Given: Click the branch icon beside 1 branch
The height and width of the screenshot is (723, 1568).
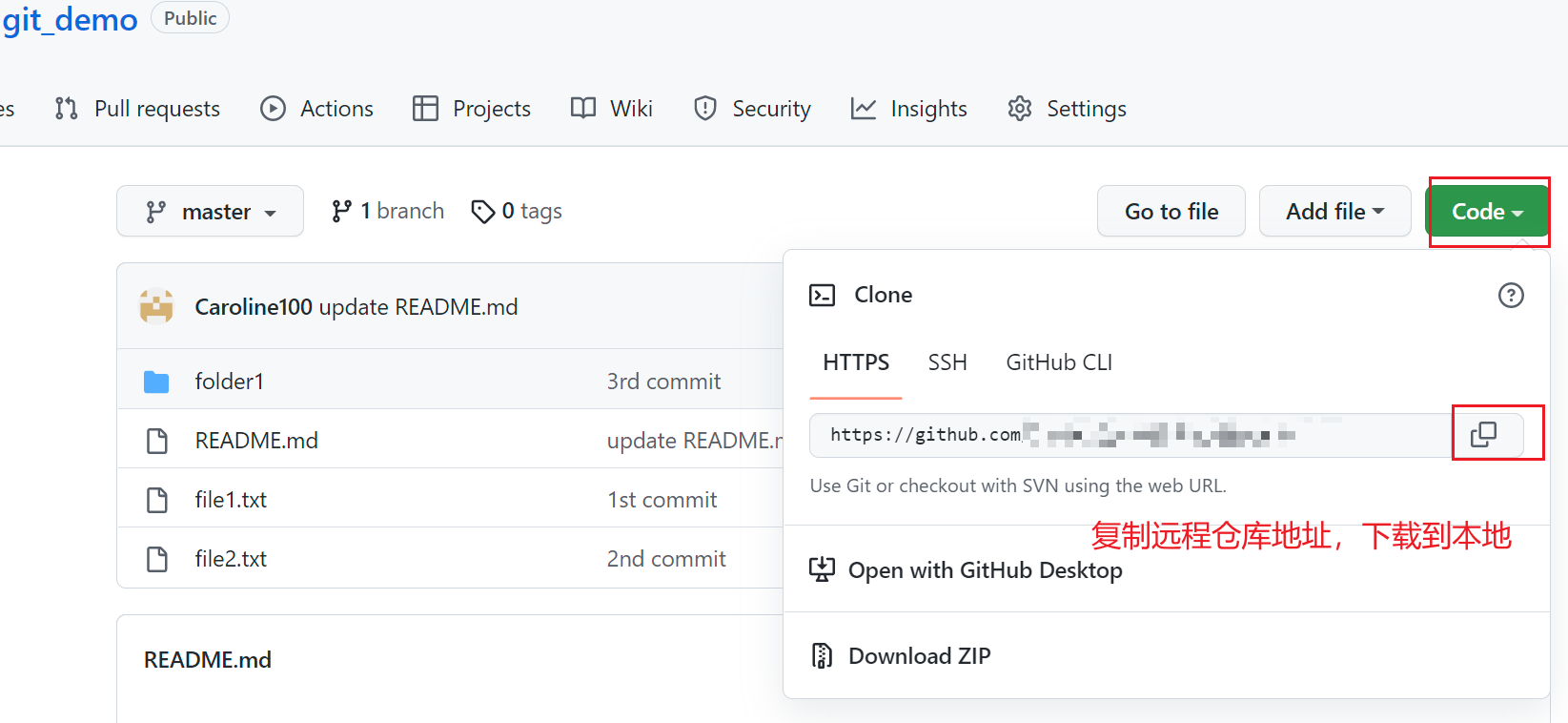Looking at the screenshot, I should (341, 211).
